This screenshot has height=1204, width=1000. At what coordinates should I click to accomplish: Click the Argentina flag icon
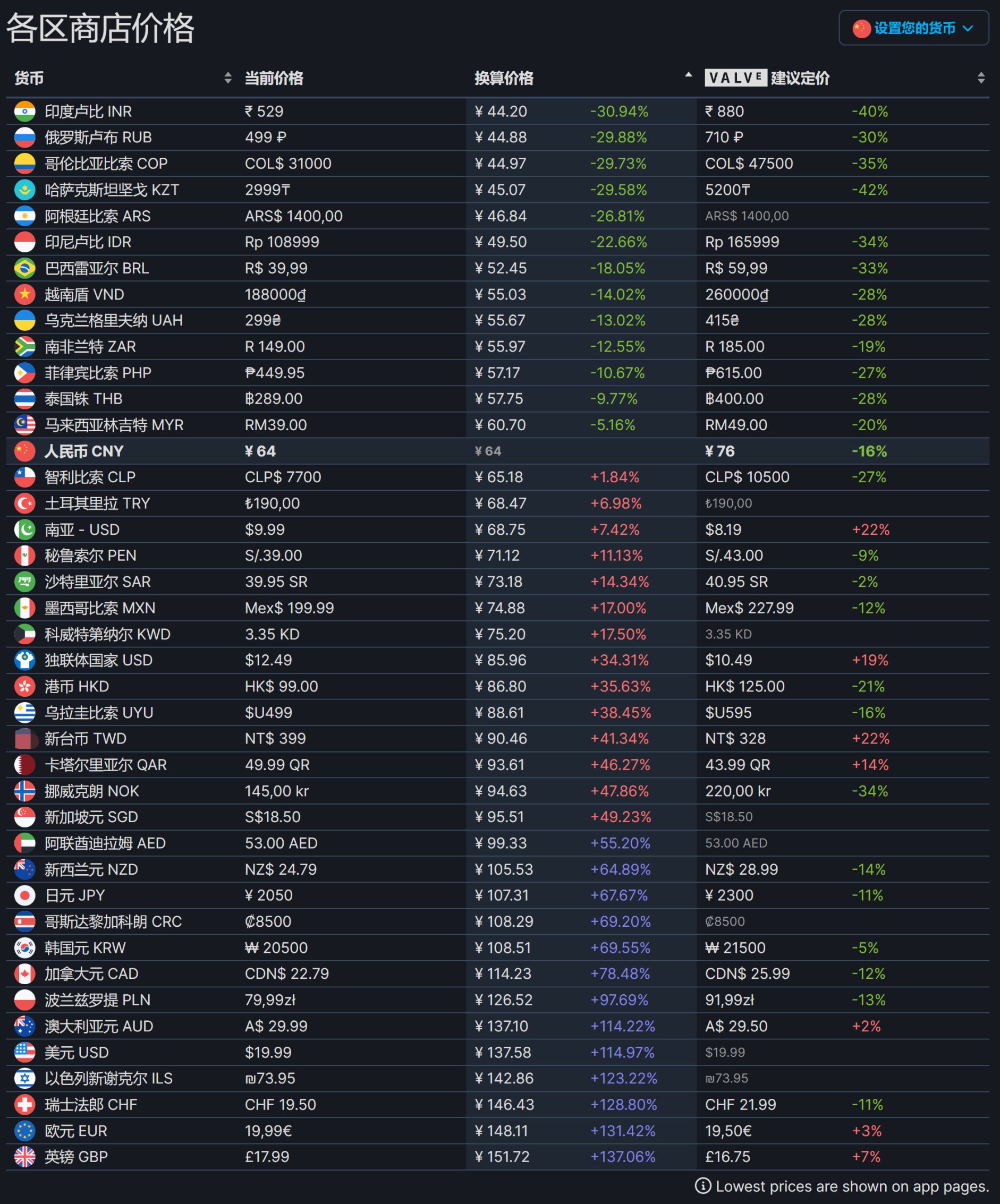[x=24, y=216]
